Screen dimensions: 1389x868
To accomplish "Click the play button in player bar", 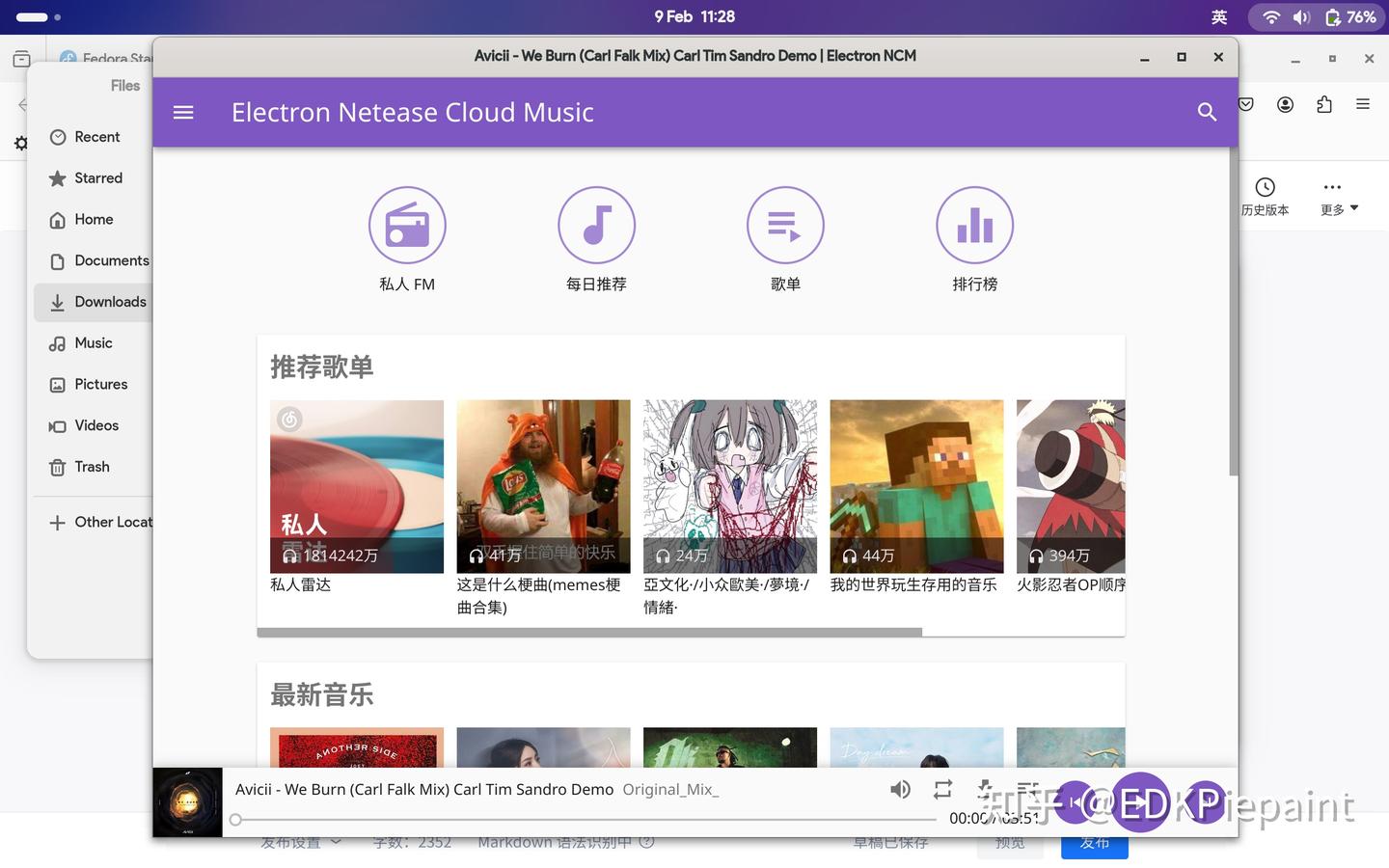I will [1141, 802].
